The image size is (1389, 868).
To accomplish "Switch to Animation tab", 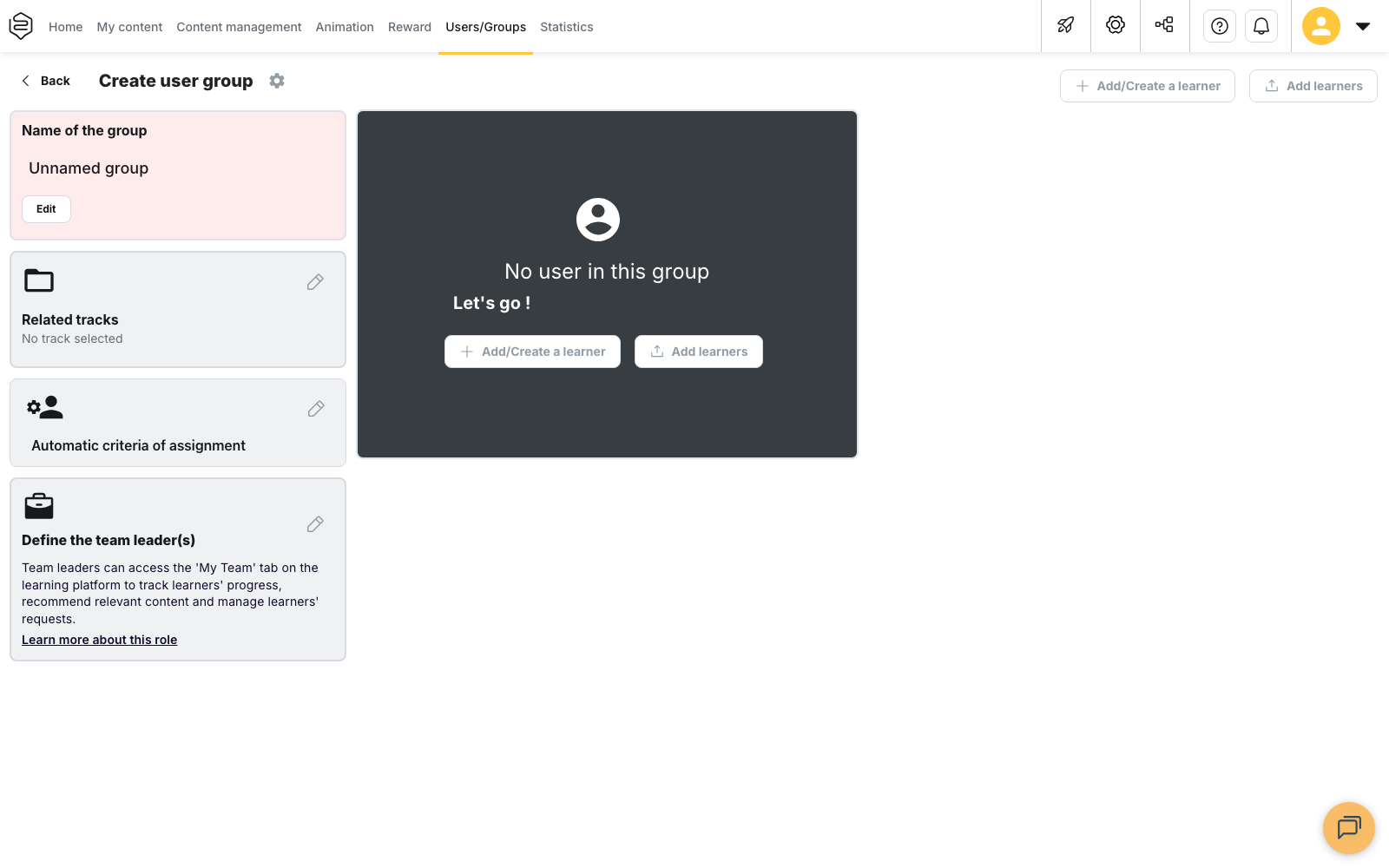I will tap(345, 27).
